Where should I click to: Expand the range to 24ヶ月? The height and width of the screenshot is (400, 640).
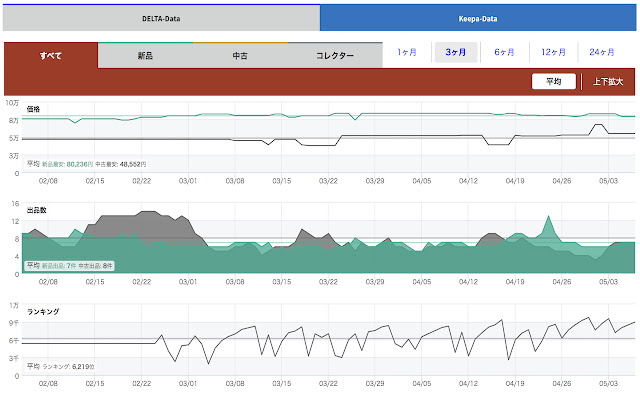tap(603, 52)
